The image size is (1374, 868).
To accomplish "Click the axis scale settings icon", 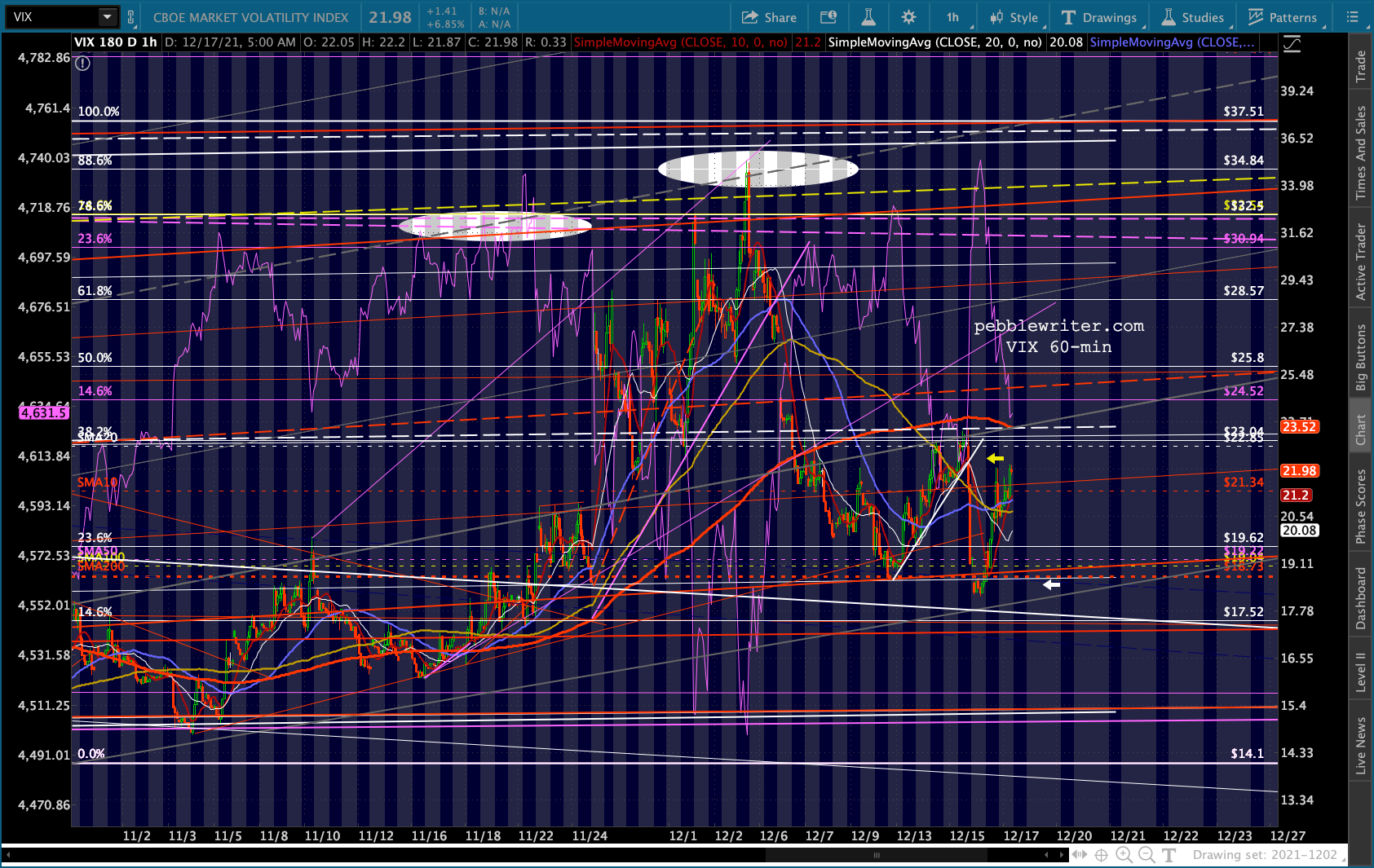I will pos(1292,44).
